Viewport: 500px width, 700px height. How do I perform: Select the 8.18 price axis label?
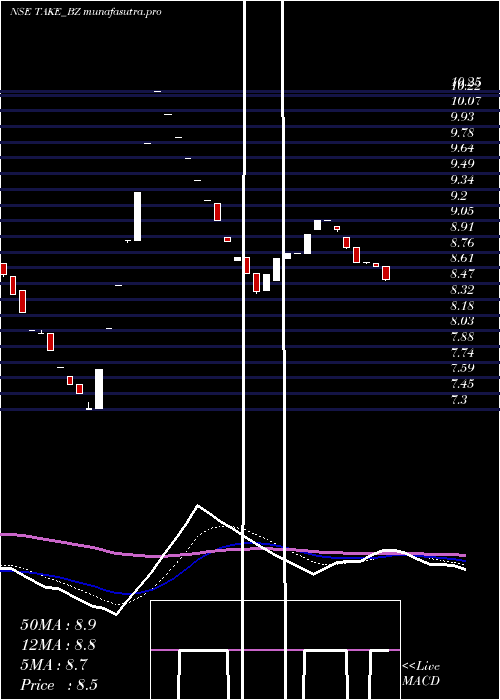462,306
